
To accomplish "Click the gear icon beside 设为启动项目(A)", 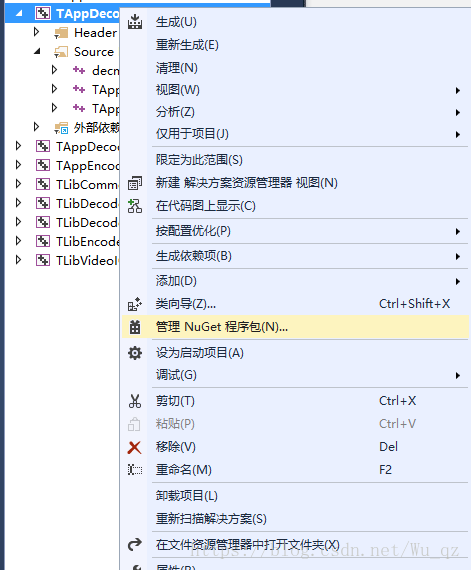I will pyautogui.click(x=135, y=353).
